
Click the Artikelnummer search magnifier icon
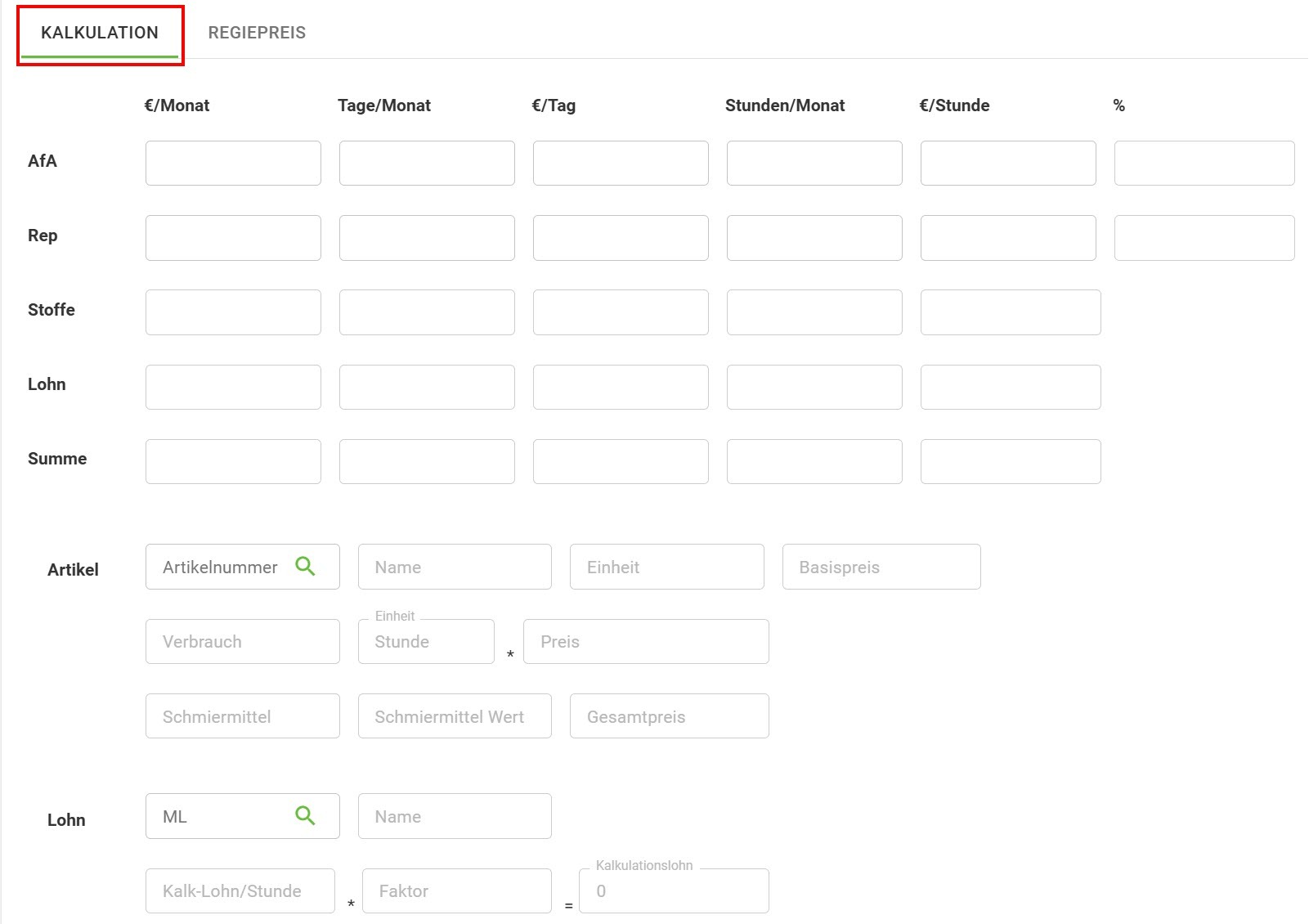click(305, 567)
